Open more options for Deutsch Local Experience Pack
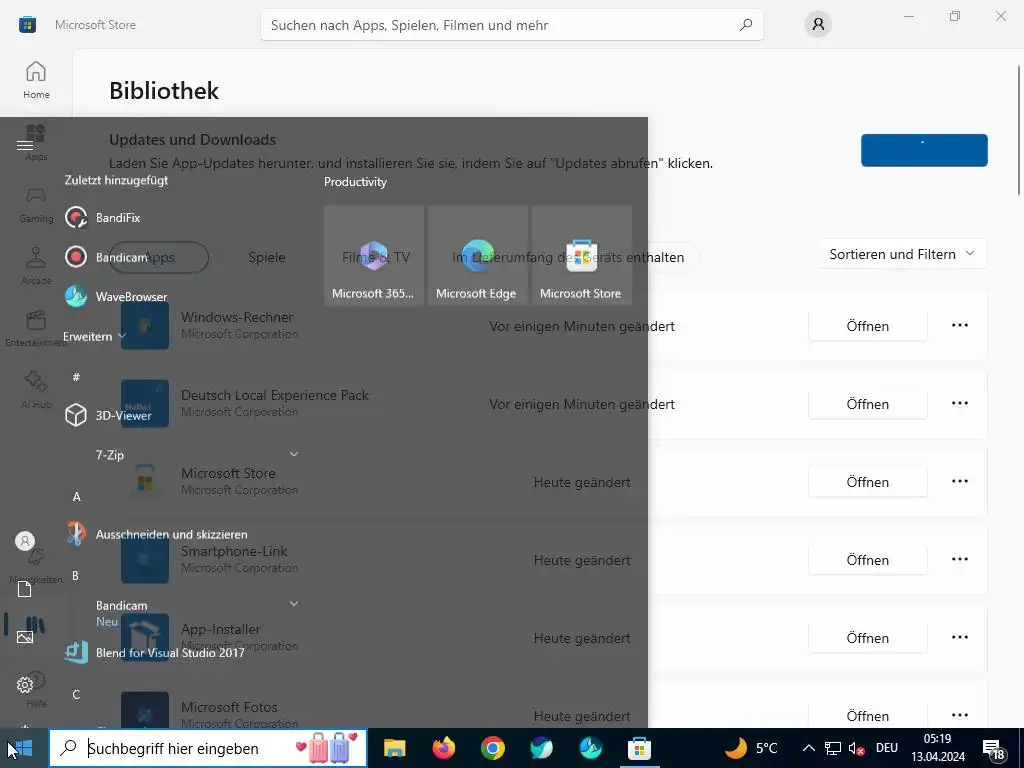 (x=959, y=404)
